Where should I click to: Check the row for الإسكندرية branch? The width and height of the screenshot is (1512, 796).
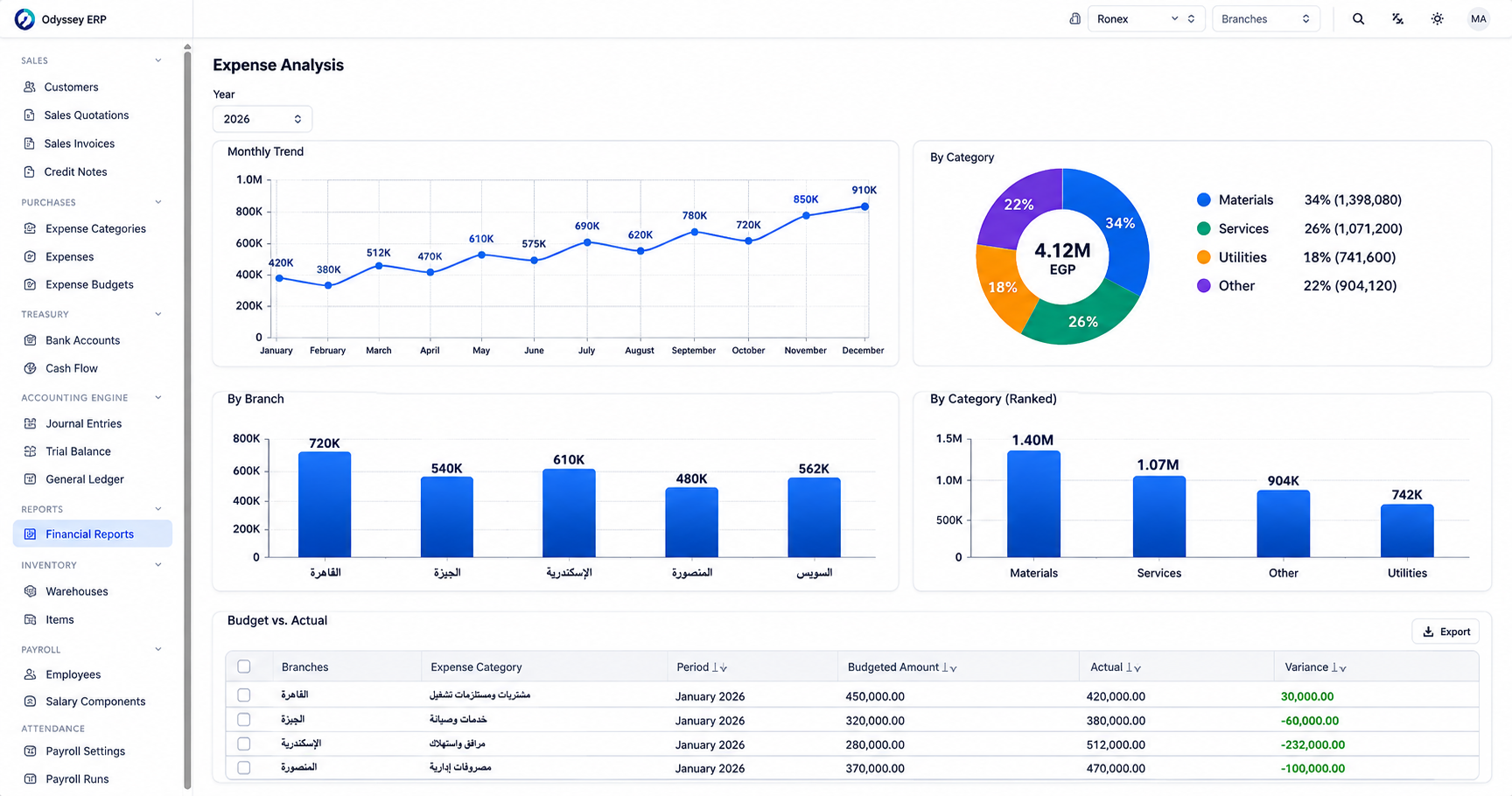pos(244,744)
